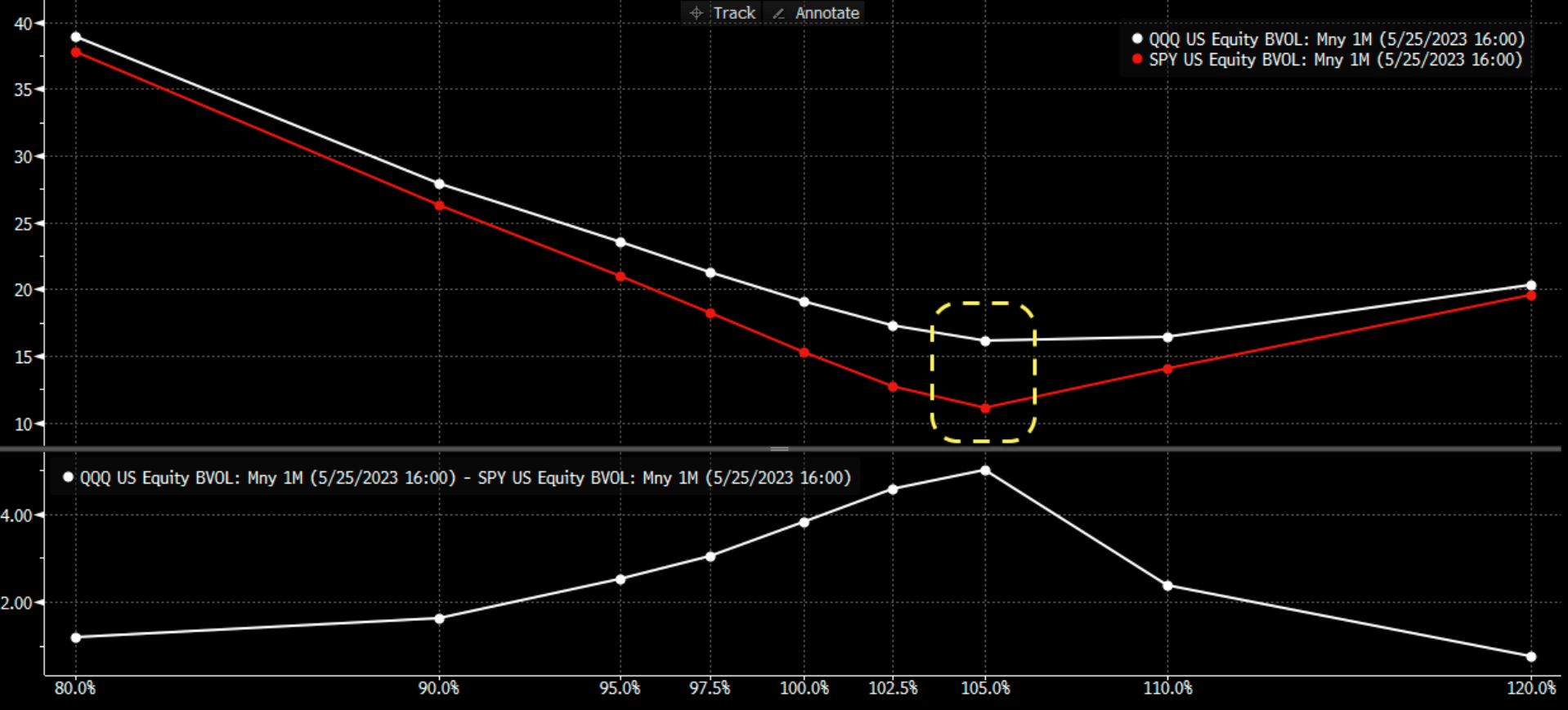Open the Annotate tool
This screenshot has width=1568, height=710.
pos(814,13)
